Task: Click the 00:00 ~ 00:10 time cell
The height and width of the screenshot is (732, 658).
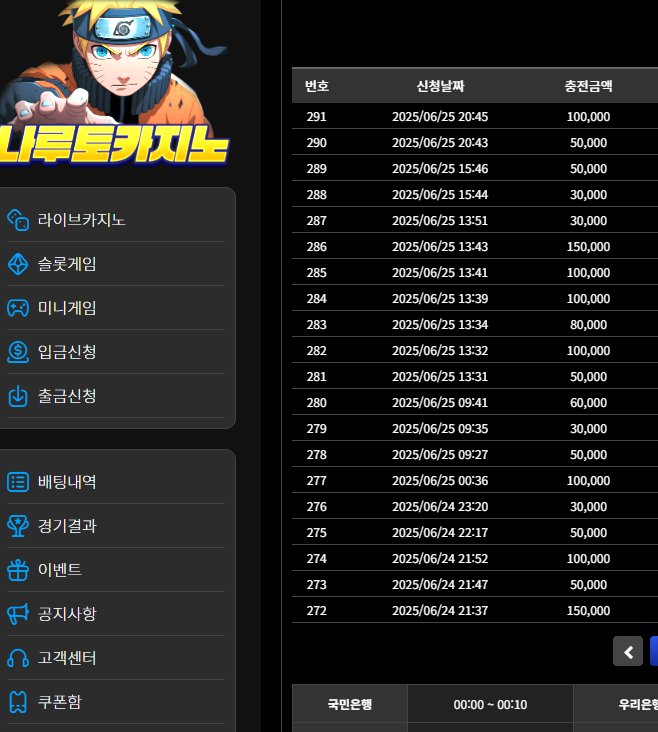Action: coord(490,704)
